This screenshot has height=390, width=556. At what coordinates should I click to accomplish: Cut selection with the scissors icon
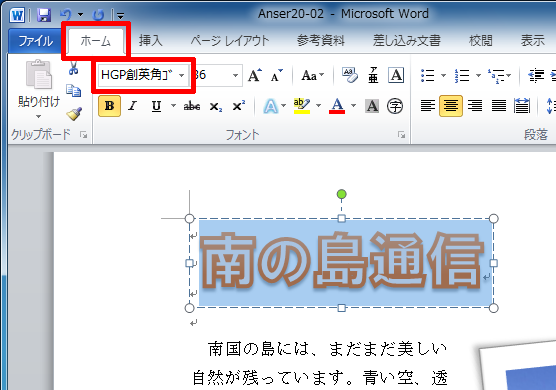coord(73,68)
